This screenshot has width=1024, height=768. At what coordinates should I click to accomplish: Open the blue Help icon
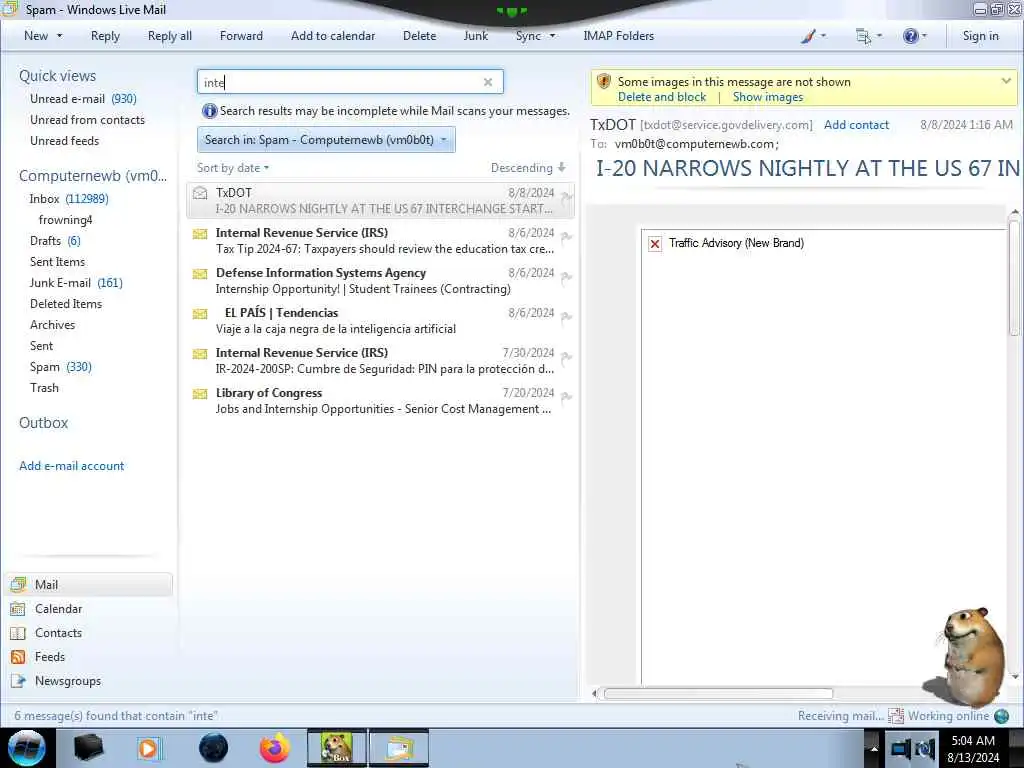point(910,36)
